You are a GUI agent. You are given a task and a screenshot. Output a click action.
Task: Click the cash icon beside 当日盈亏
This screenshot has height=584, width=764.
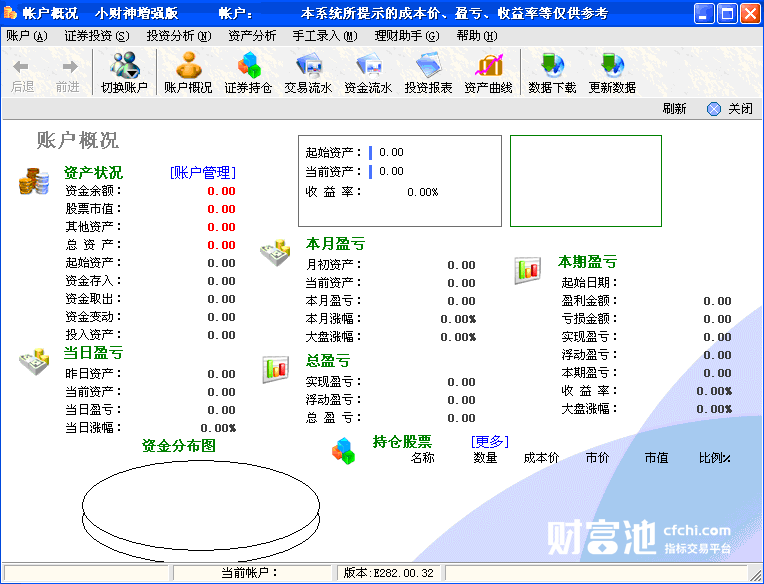coord(34,361)
